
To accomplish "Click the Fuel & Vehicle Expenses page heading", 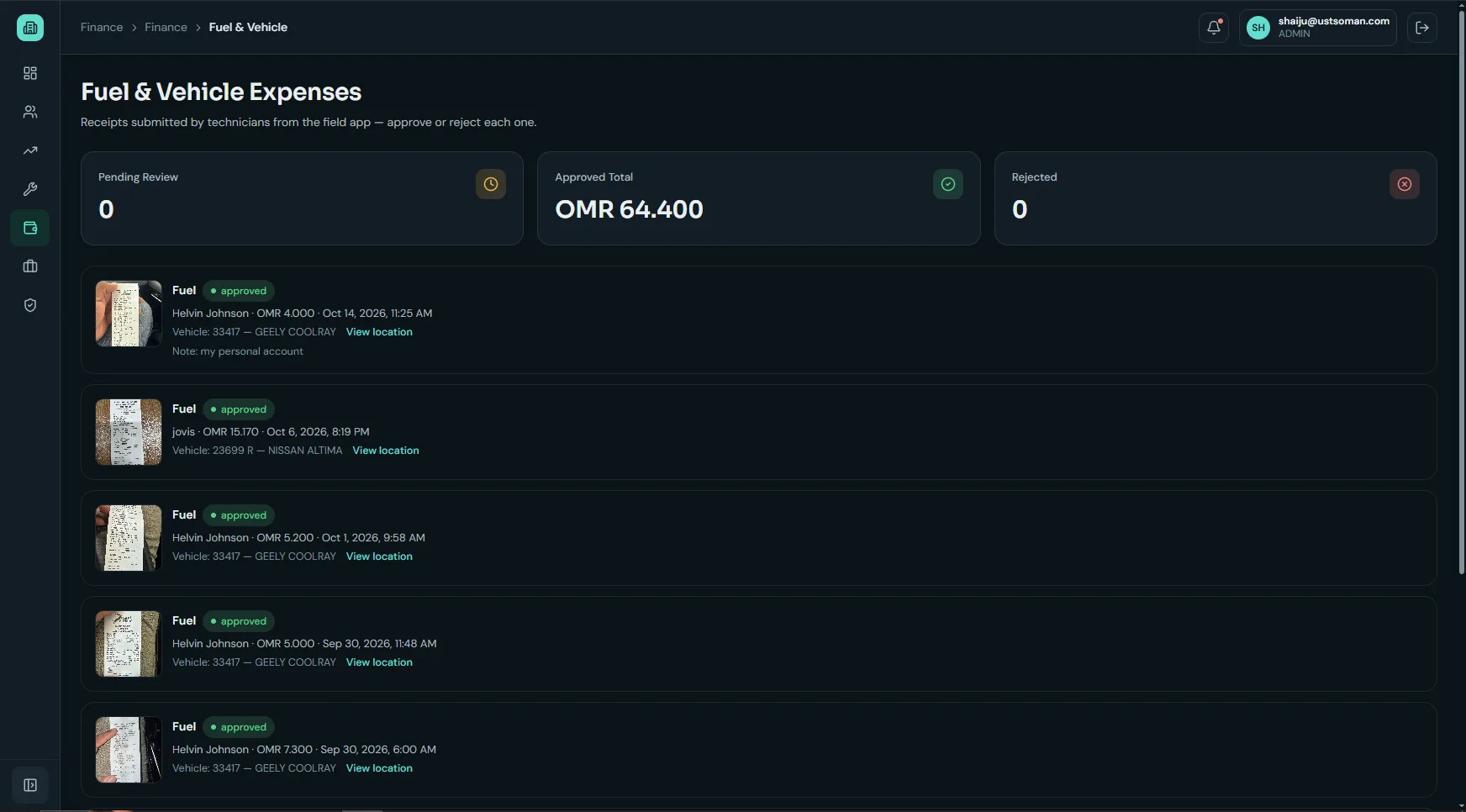I will [x=221, y=92].
